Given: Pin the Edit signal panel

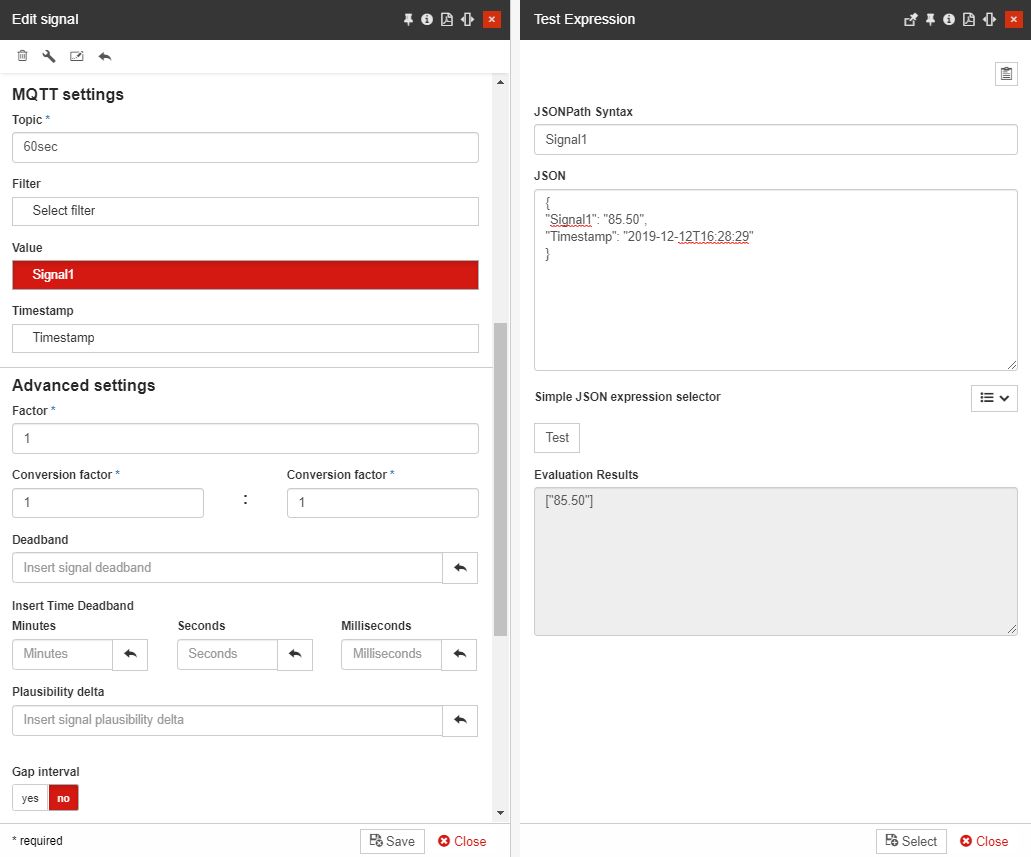Looking at the screenshot, I should tap(408, 19).
